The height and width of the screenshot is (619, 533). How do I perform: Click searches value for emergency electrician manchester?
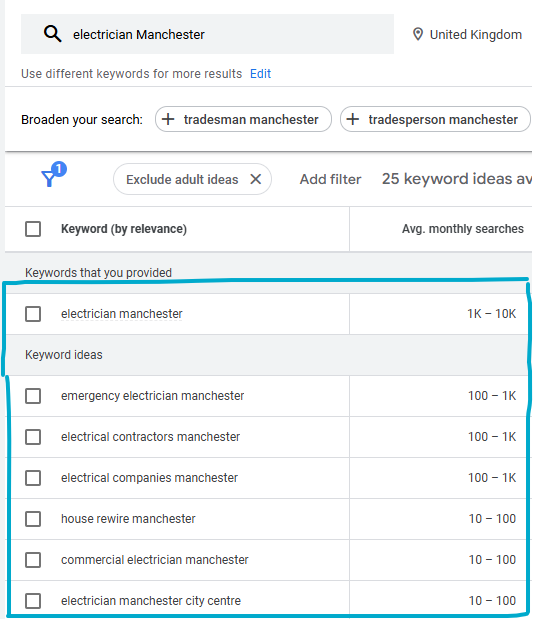click(492, 396)
